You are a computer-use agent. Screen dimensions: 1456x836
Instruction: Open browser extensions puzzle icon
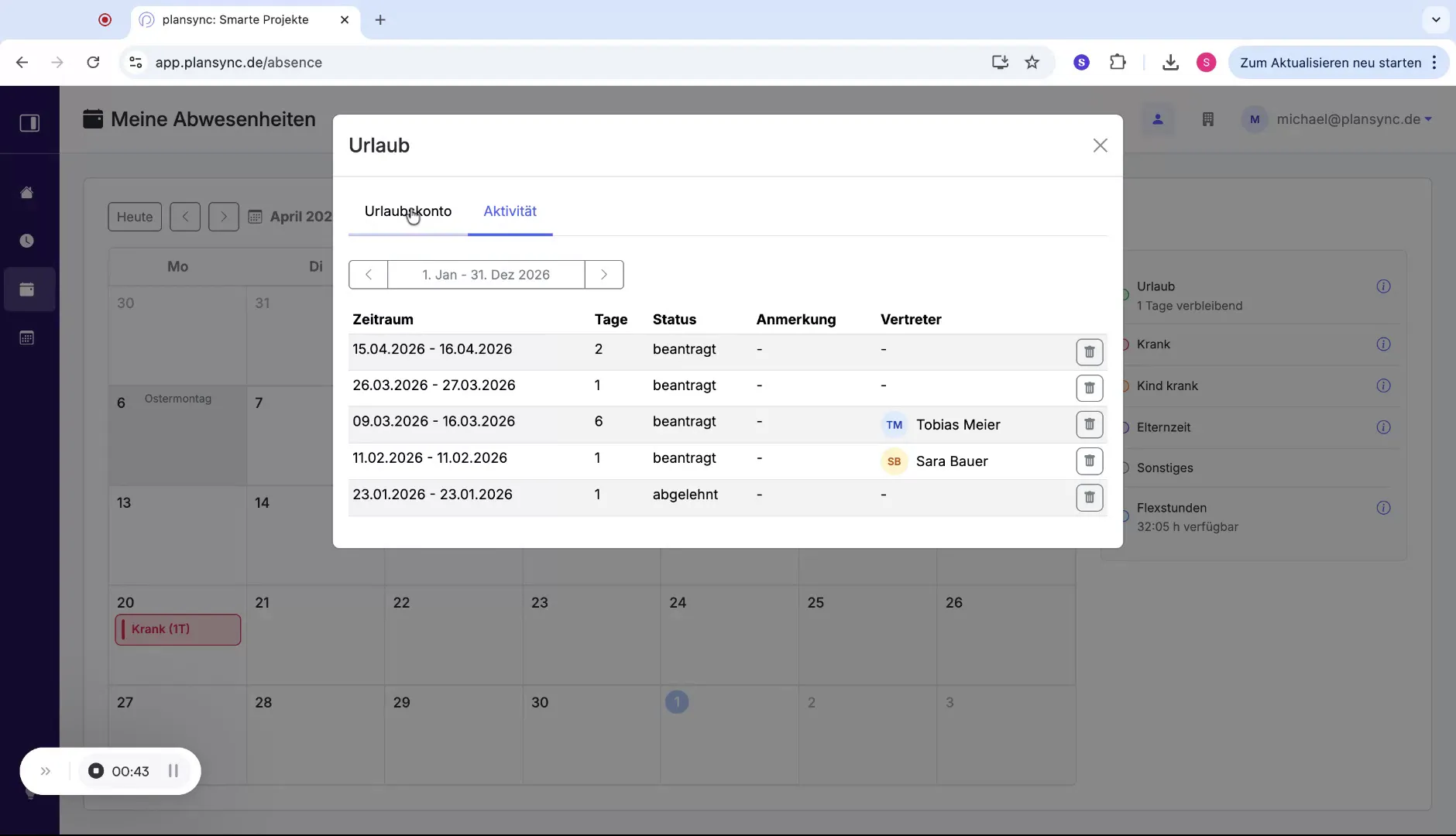(x=1117, y=63)
